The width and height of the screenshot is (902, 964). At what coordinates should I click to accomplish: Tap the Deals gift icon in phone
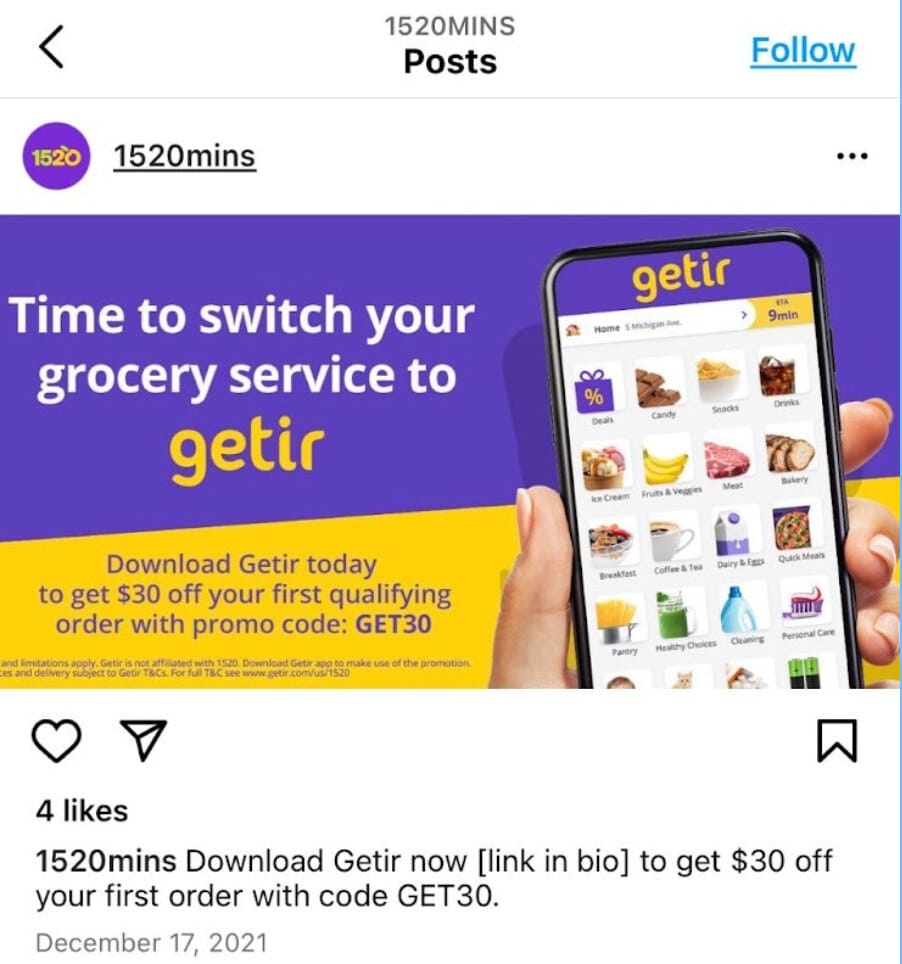coord(595,390)
